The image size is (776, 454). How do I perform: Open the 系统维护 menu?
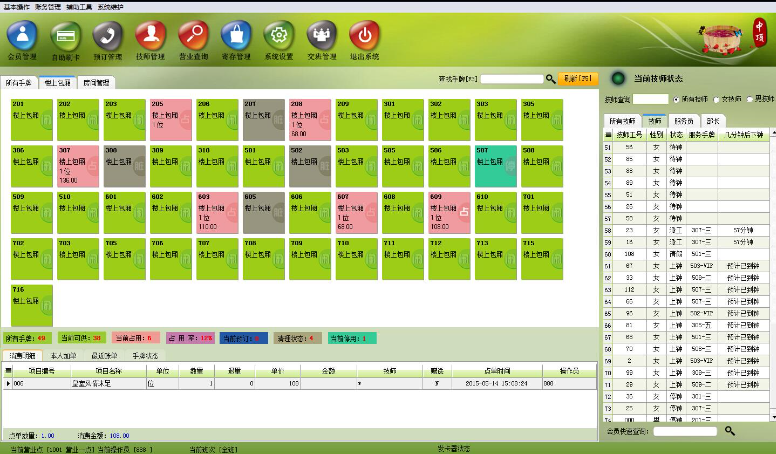click(x=110, y=7)
